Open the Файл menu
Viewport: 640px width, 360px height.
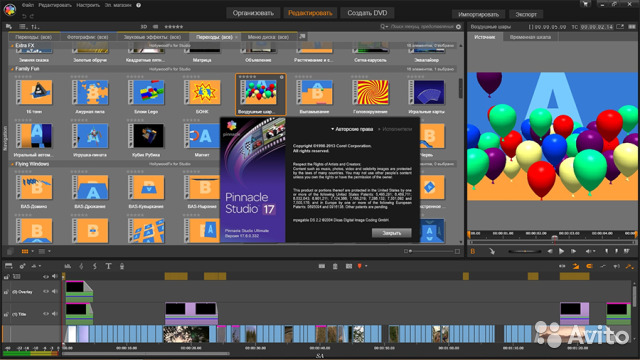[28, 5]
